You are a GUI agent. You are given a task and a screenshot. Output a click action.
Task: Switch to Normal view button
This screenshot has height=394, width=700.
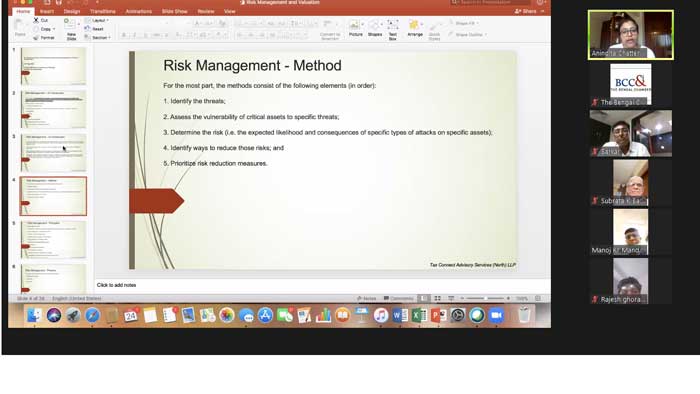pos(423,298)
